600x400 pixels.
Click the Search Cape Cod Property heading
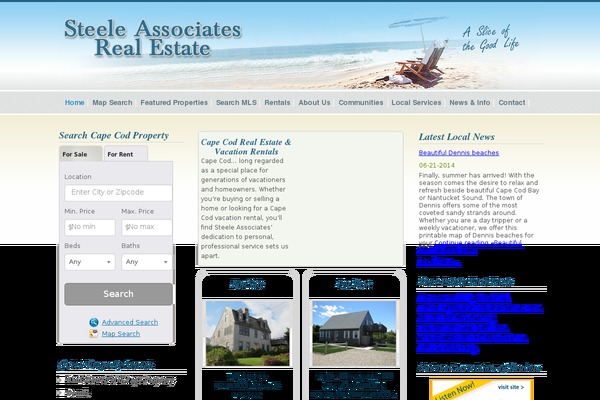pos(114,136)
